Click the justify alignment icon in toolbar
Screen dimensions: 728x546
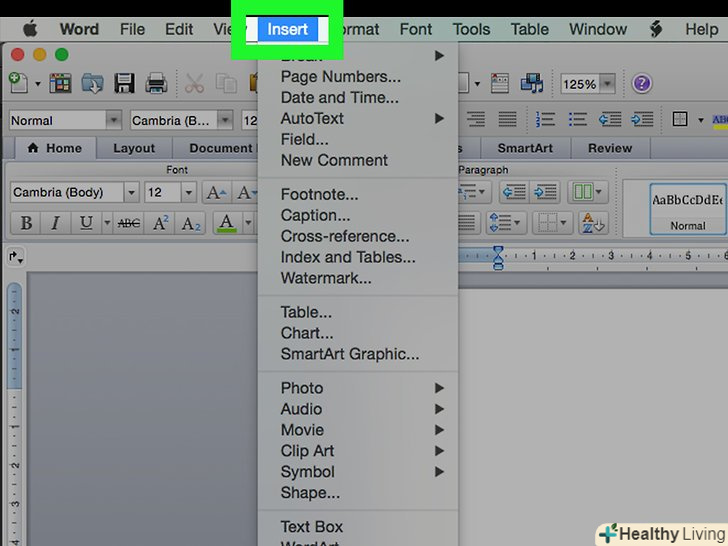(x=507, y=120)
